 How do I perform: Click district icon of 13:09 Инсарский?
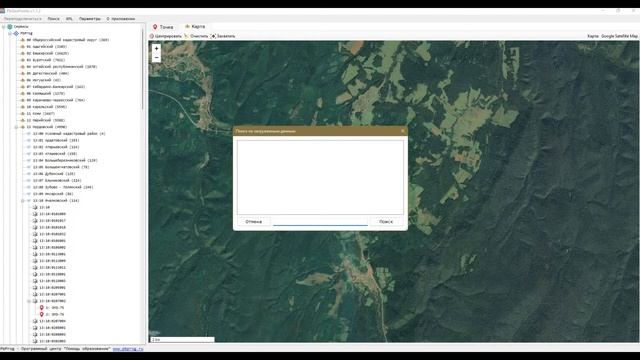29,194
